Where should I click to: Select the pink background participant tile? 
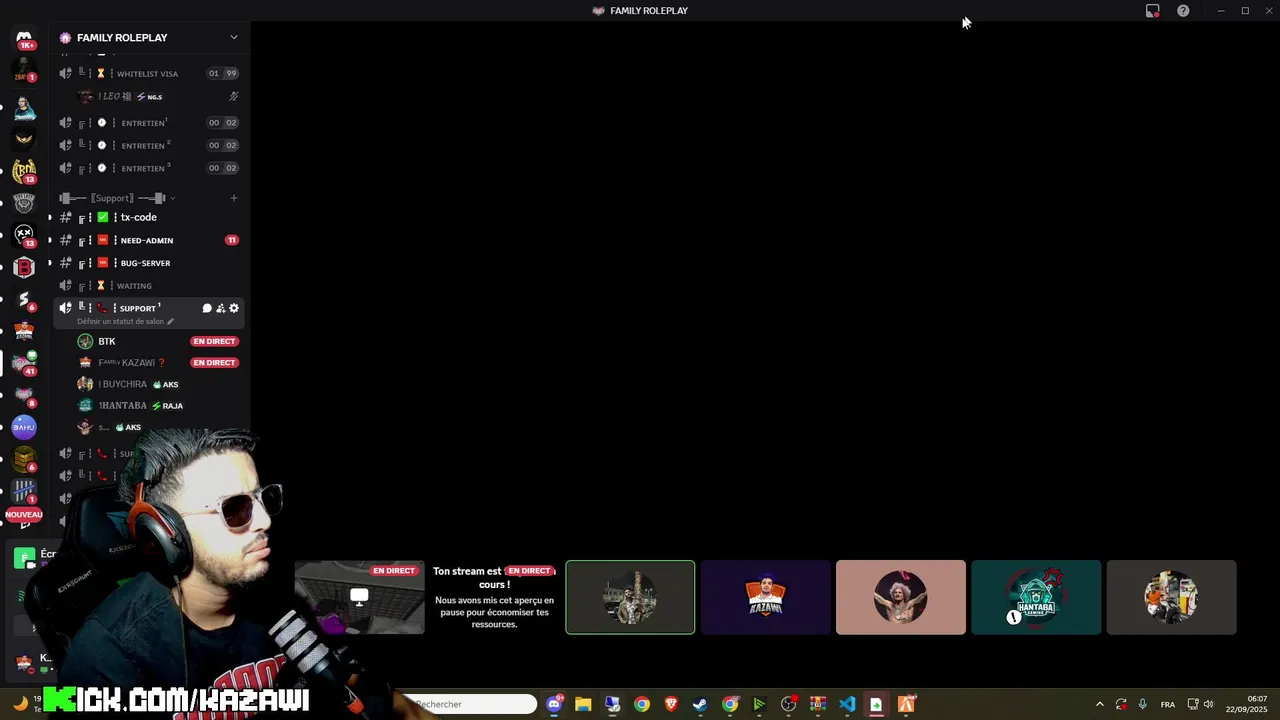pyautogui.click(x=901, y=597)
